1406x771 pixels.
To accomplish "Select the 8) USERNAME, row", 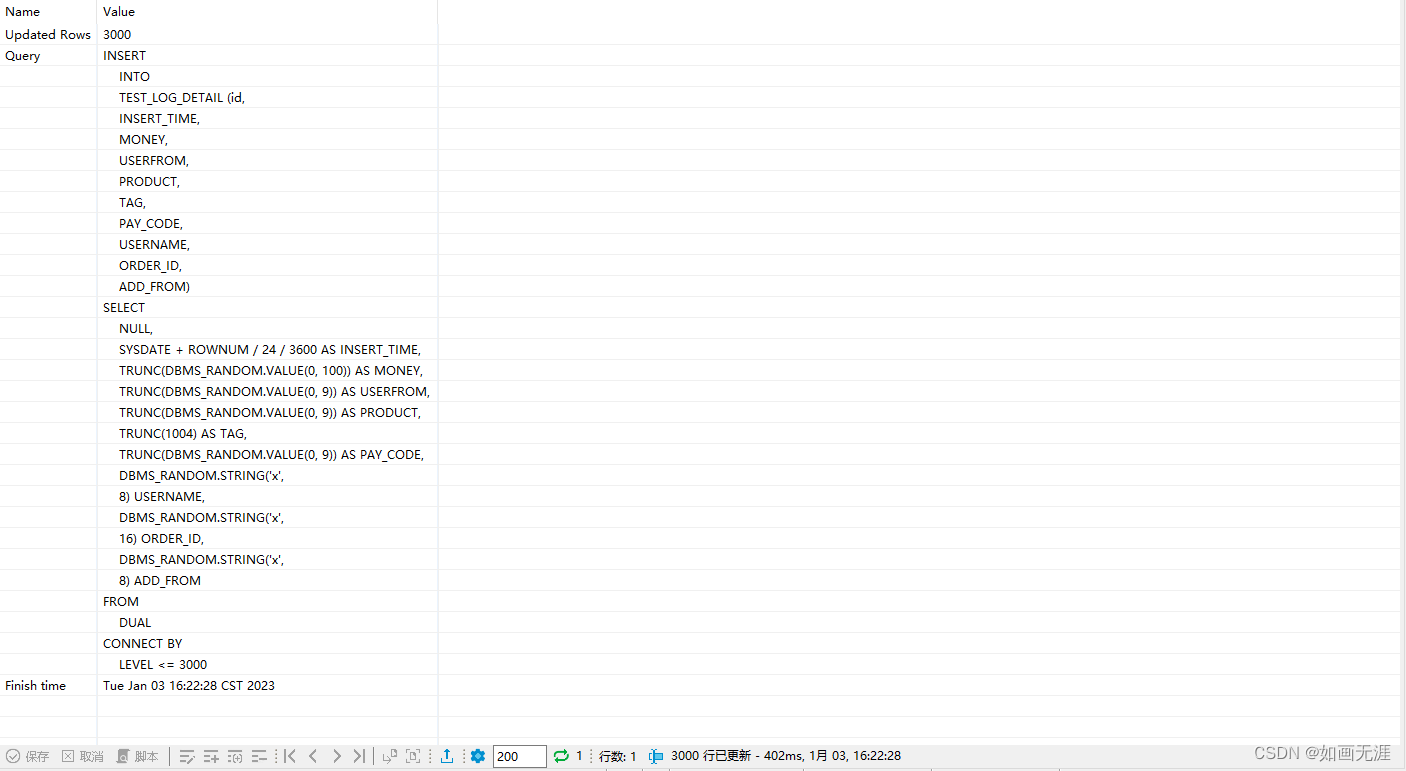I will 267,496.
